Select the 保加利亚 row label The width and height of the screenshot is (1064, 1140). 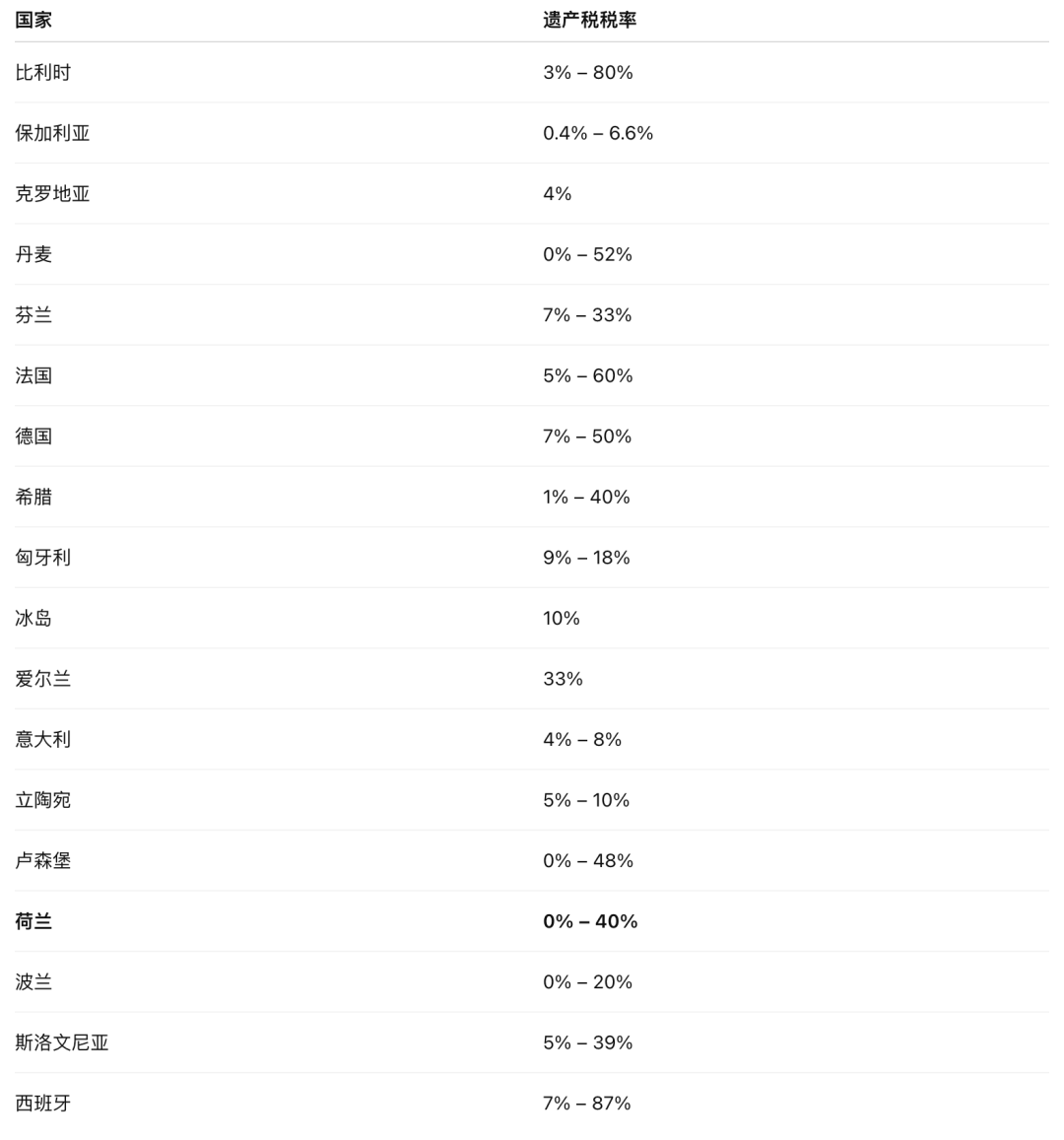click(x=52, y=133)
